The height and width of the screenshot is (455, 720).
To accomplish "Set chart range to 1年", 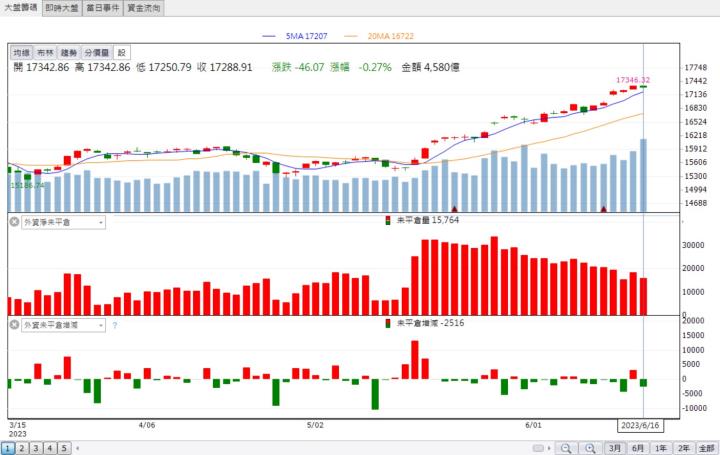I will [661, 448].
